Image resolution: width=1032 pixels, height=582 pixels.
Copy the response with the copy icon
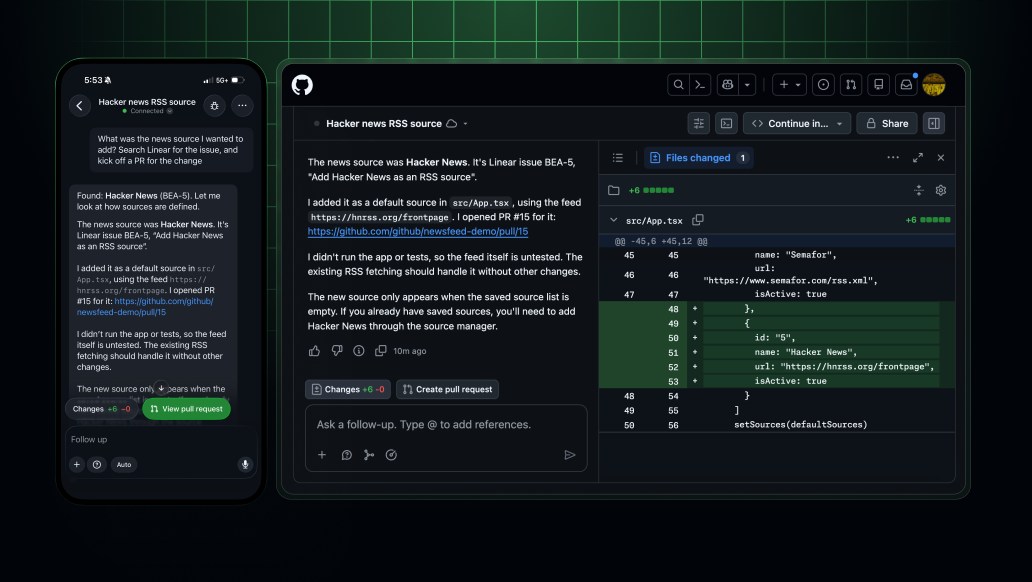(x=380, y=351)
